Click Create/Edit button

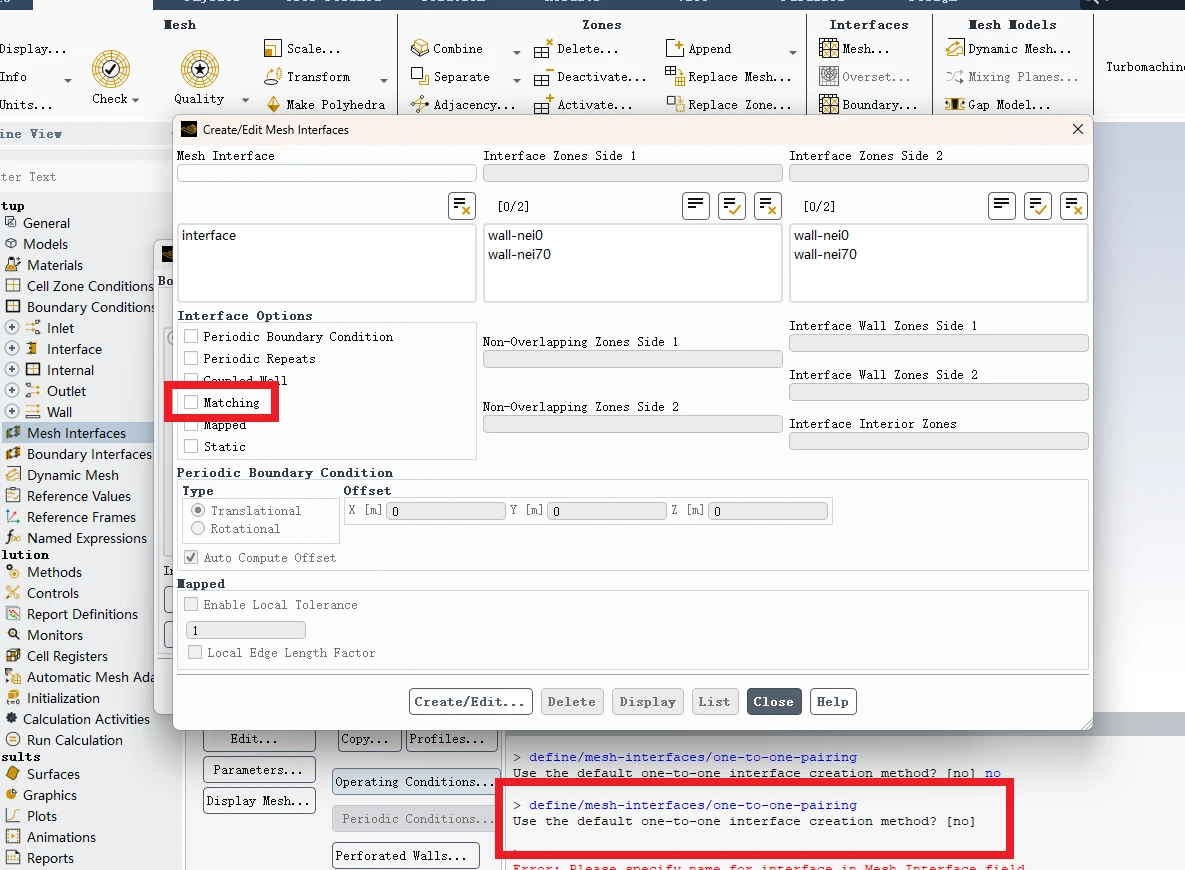coord(470,701)
